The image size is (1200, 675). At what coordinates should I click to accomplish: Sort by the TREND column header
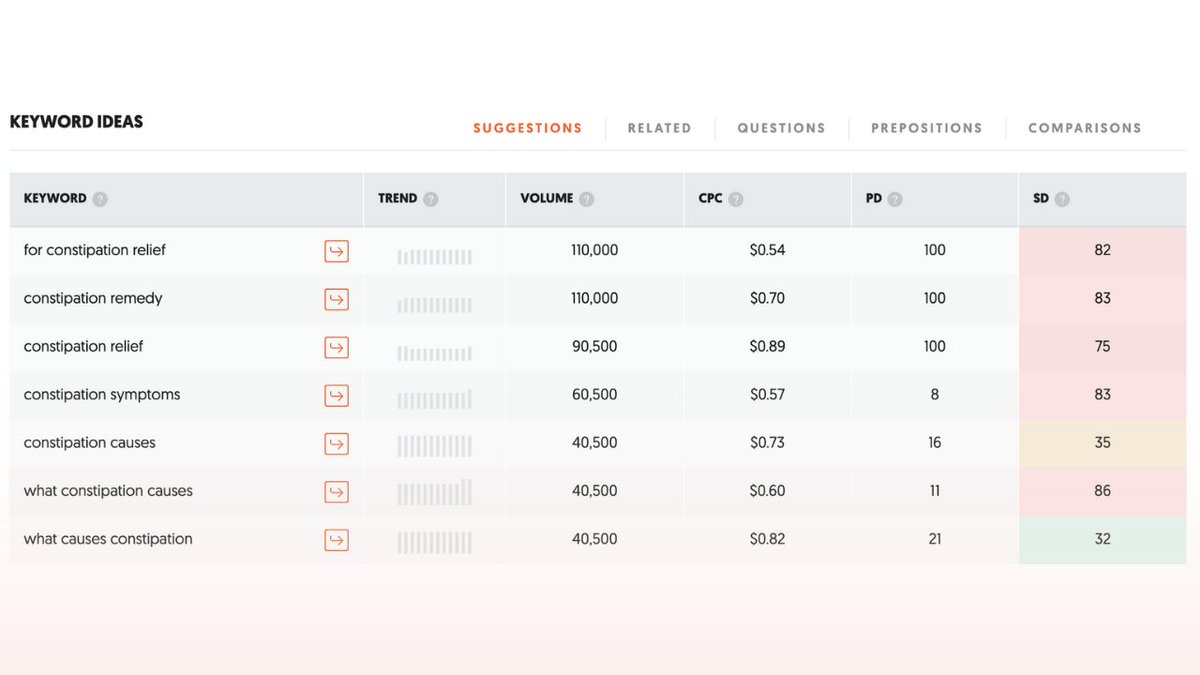pyautogui.click(x=398, y=198)
